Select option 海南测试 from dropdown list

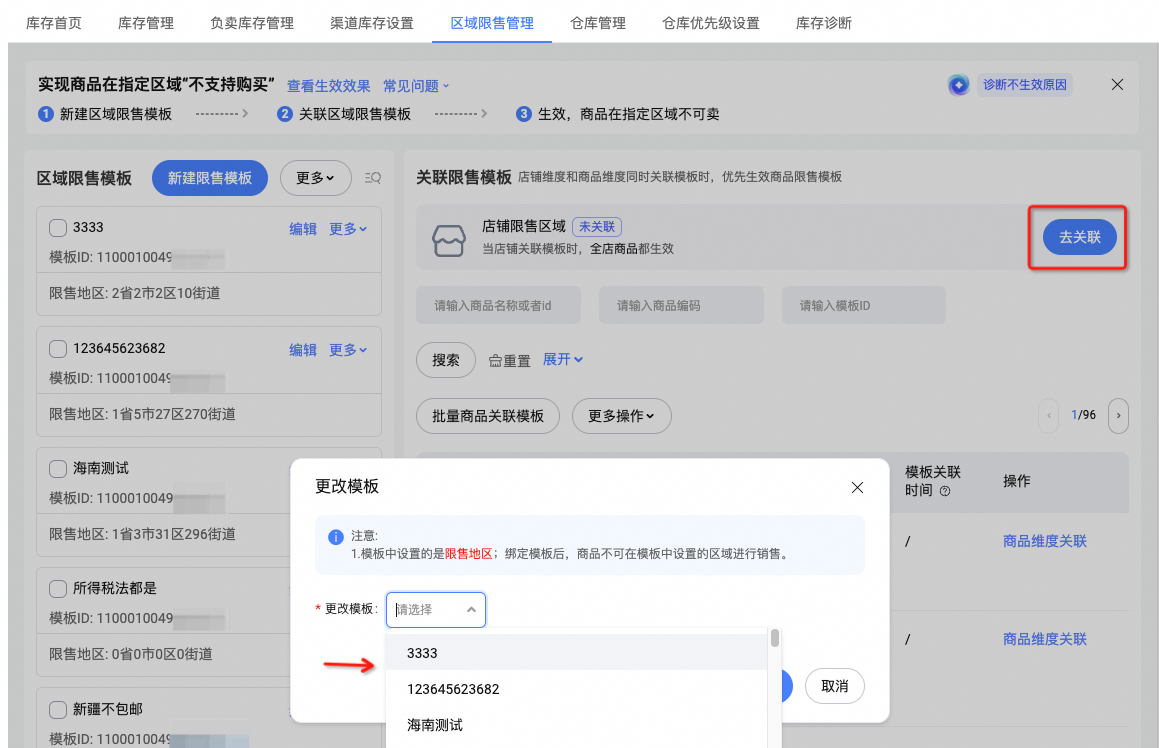pos(577,724)
